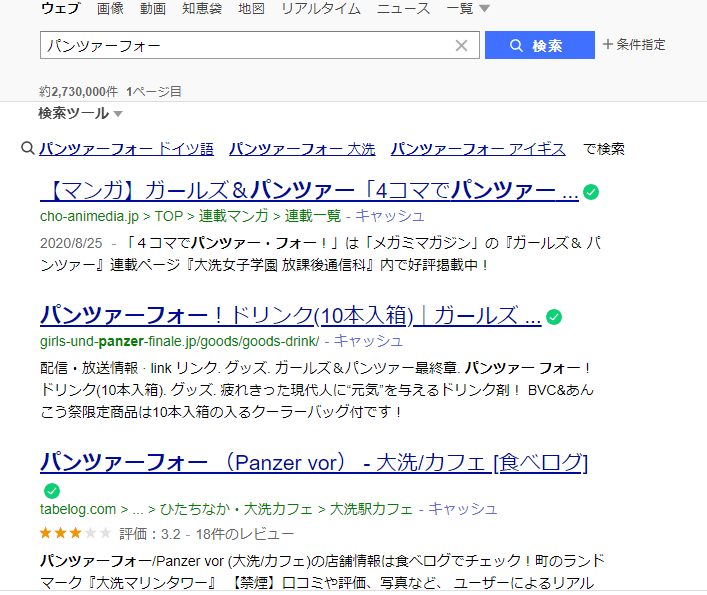Switch to the 知恵袋 tab
The height and width of the screenshot is (595, 707).
[202, 8]
